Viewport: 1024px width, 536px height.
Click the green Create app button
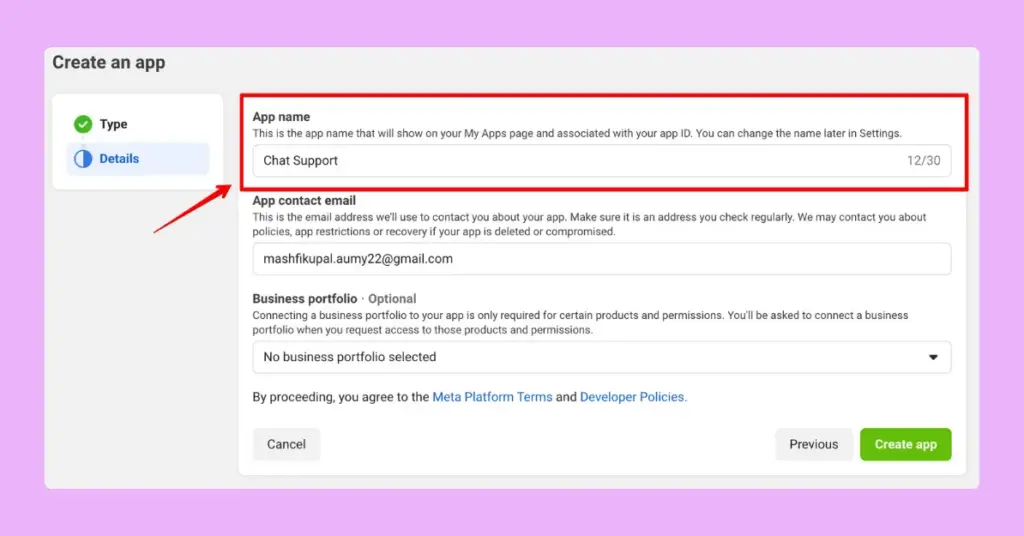click(x=905, y=445)
